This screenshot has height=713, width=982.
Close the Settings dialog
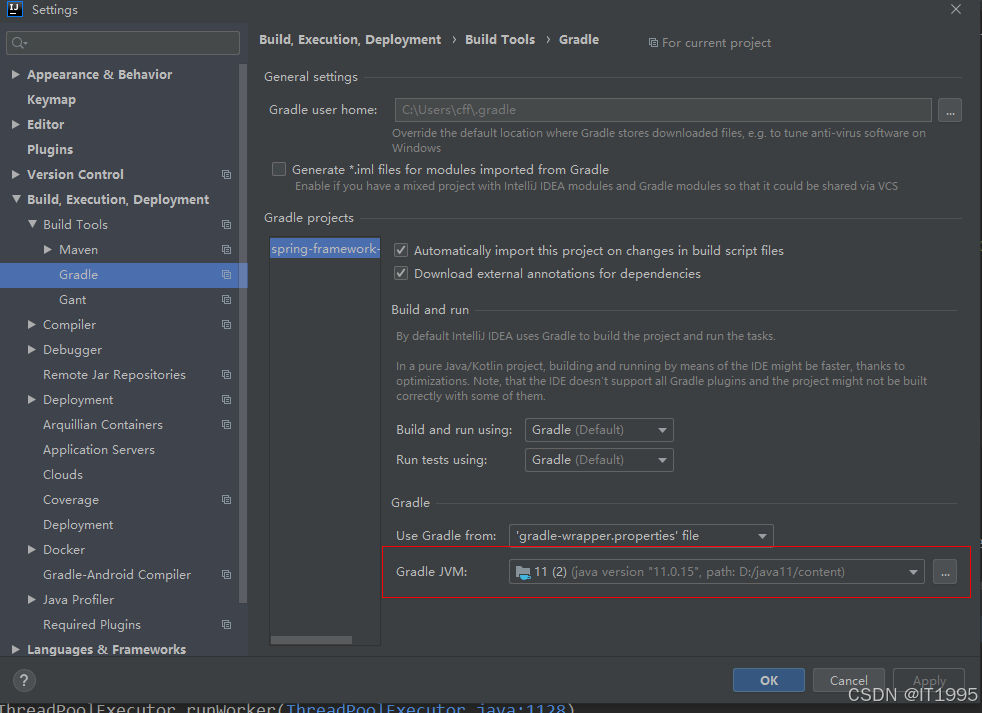(x=956, y=9)
